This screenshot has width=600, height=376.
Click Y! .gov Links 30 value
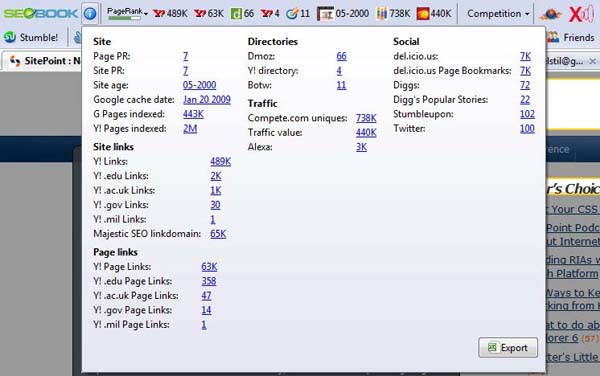215,205
